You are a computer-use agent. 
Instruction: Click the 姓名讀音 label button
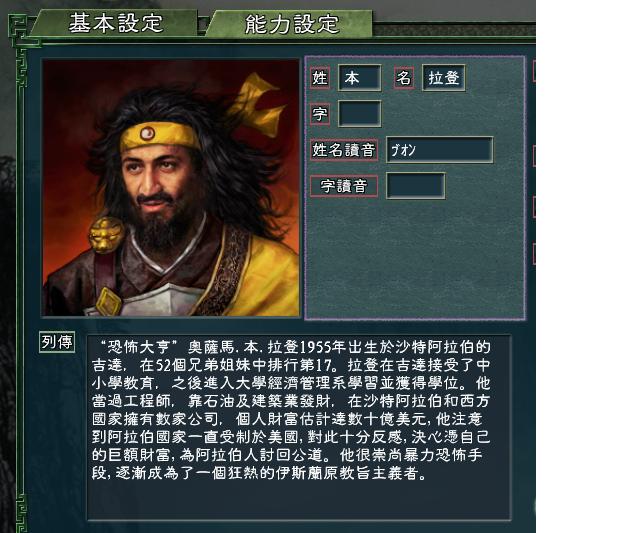point(344,150)
